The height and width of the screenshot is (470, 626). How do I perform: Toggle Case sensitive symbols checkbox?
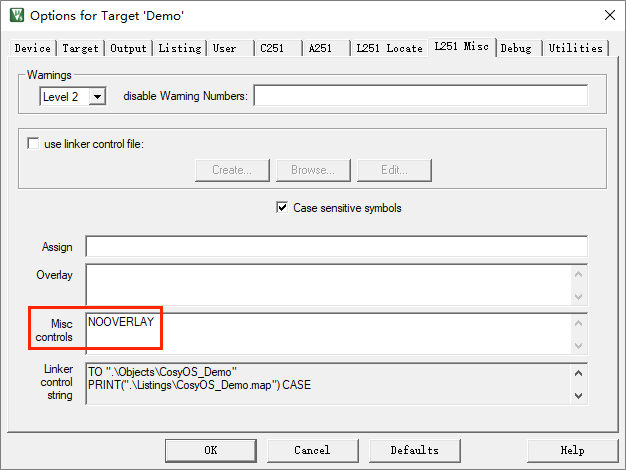(282, 208)
